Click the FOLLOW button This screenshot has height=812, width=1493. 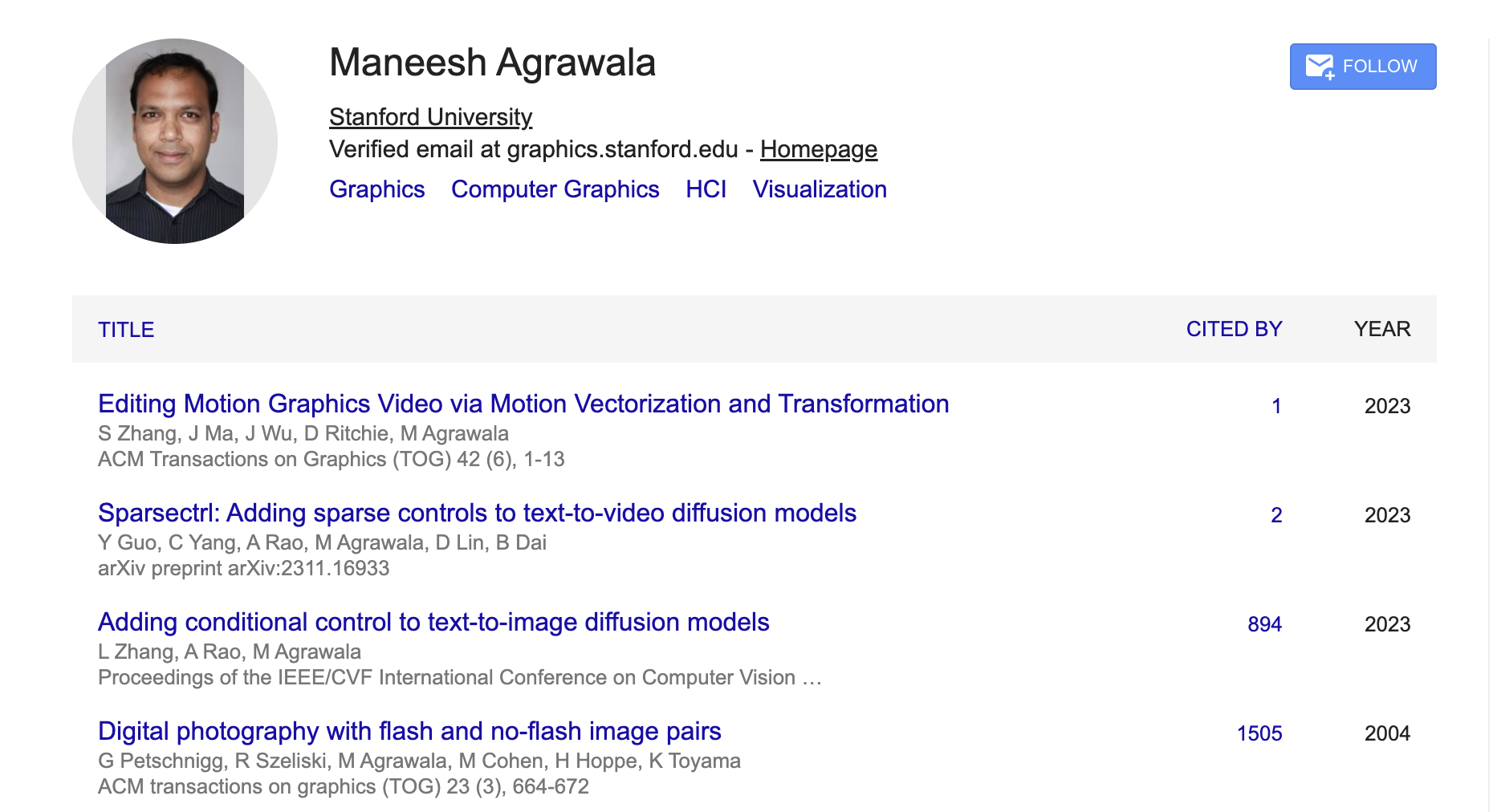pos(1362,67)
